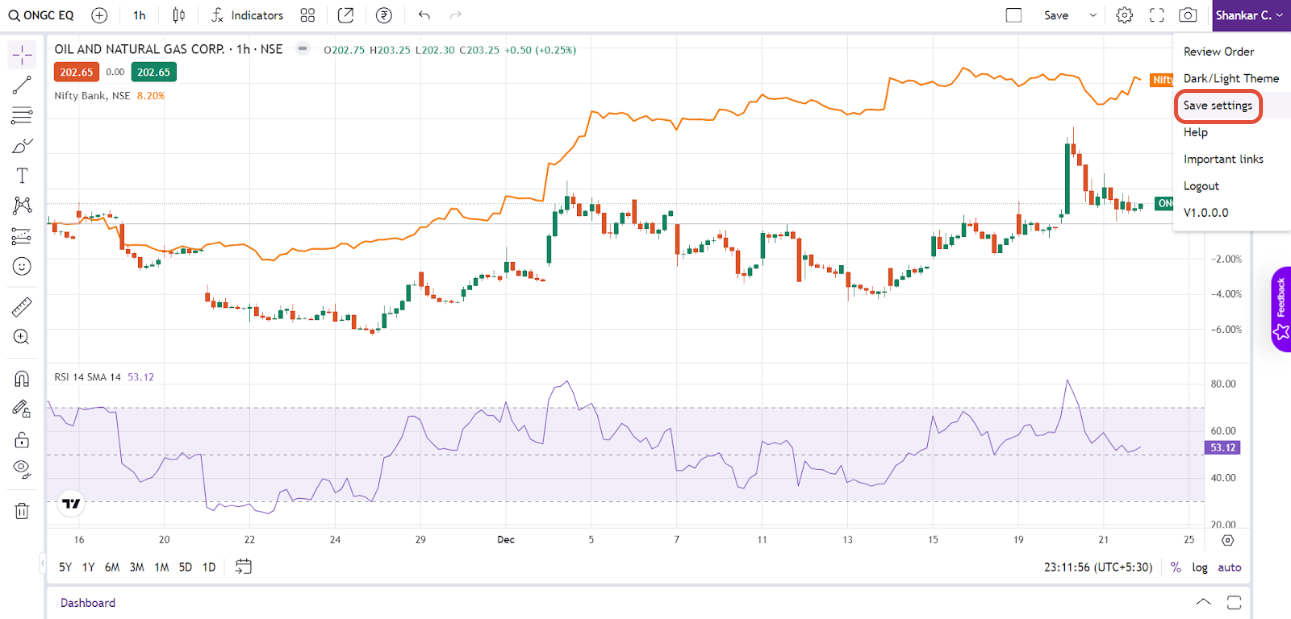1291x619 pixels.
Task: Open chart settings gear in top bar
Action: pyautogui.click(x=1125, y=15)
